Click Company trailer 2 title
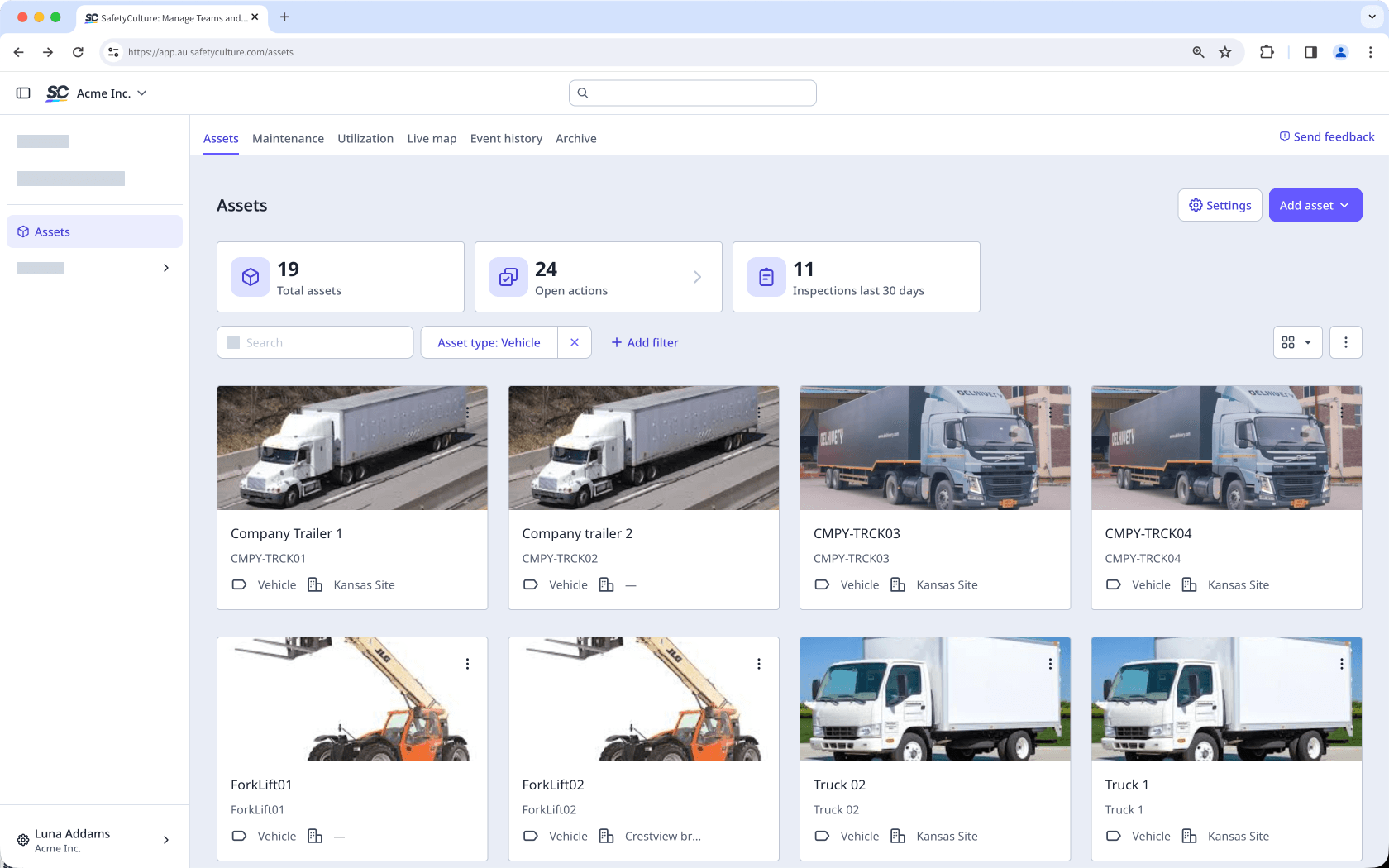This screenshot has height=868, width=1389. [577, 533]
